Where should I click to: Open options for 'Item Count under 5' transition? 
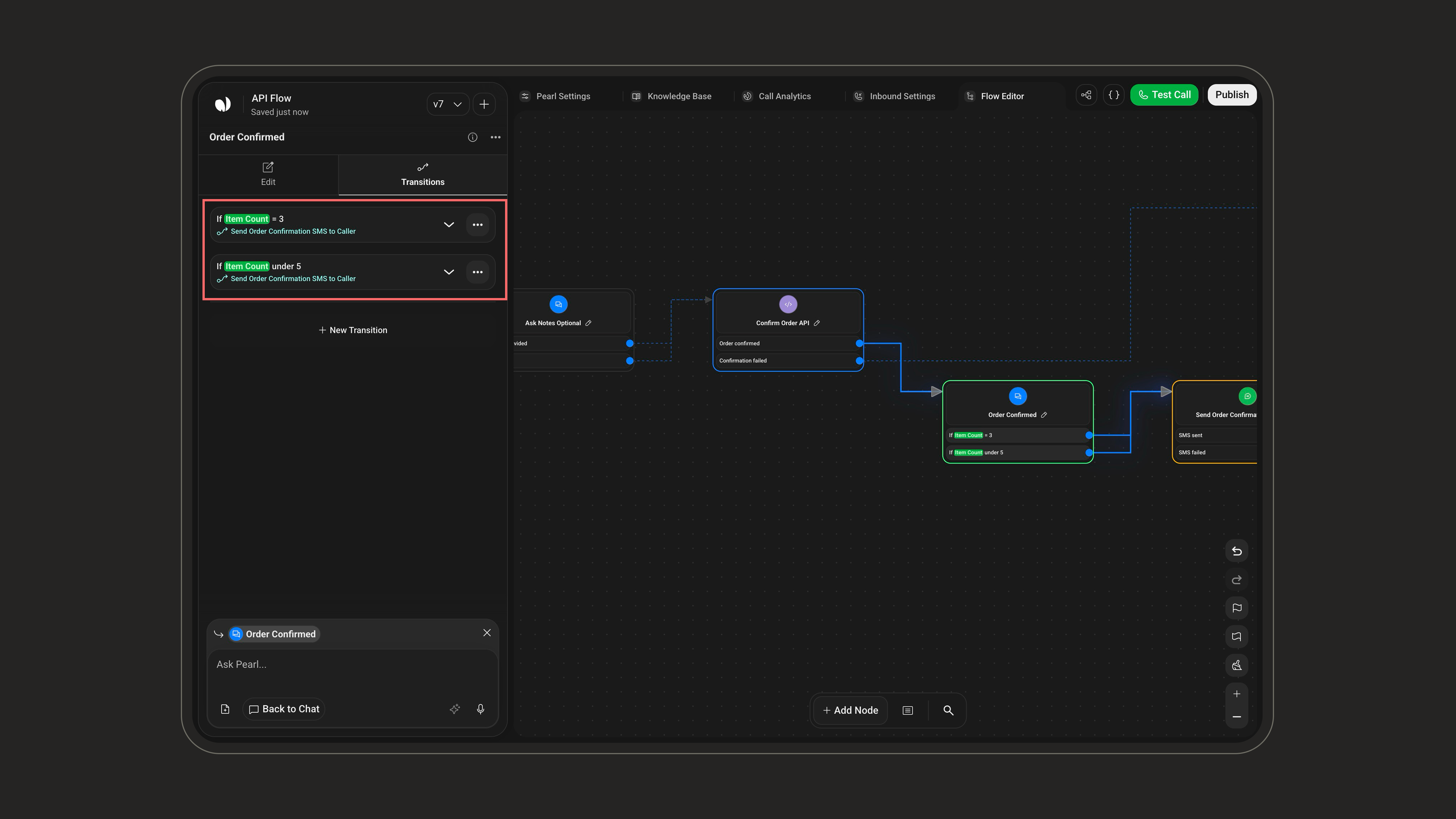(478, 272)
